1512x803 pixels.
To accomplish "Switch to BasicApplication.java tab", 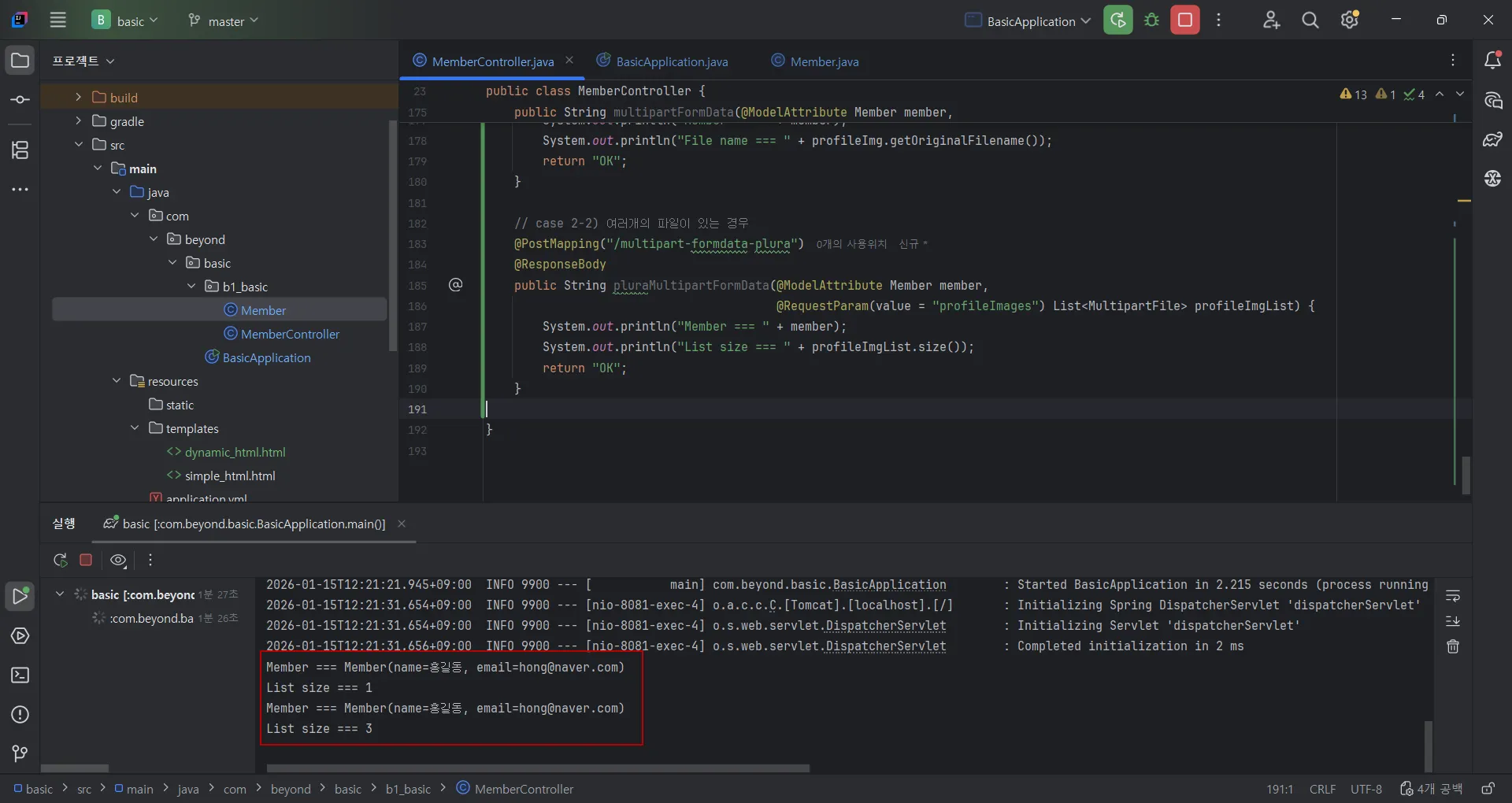I will [x=662, y=61].
